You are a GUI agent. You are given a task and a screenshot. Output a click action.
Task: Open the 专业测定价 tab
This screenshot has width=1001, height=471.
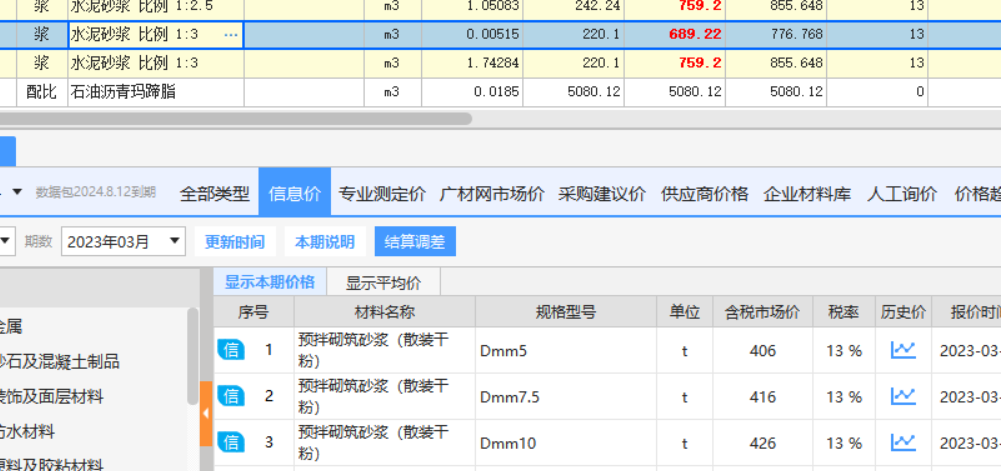382,193
